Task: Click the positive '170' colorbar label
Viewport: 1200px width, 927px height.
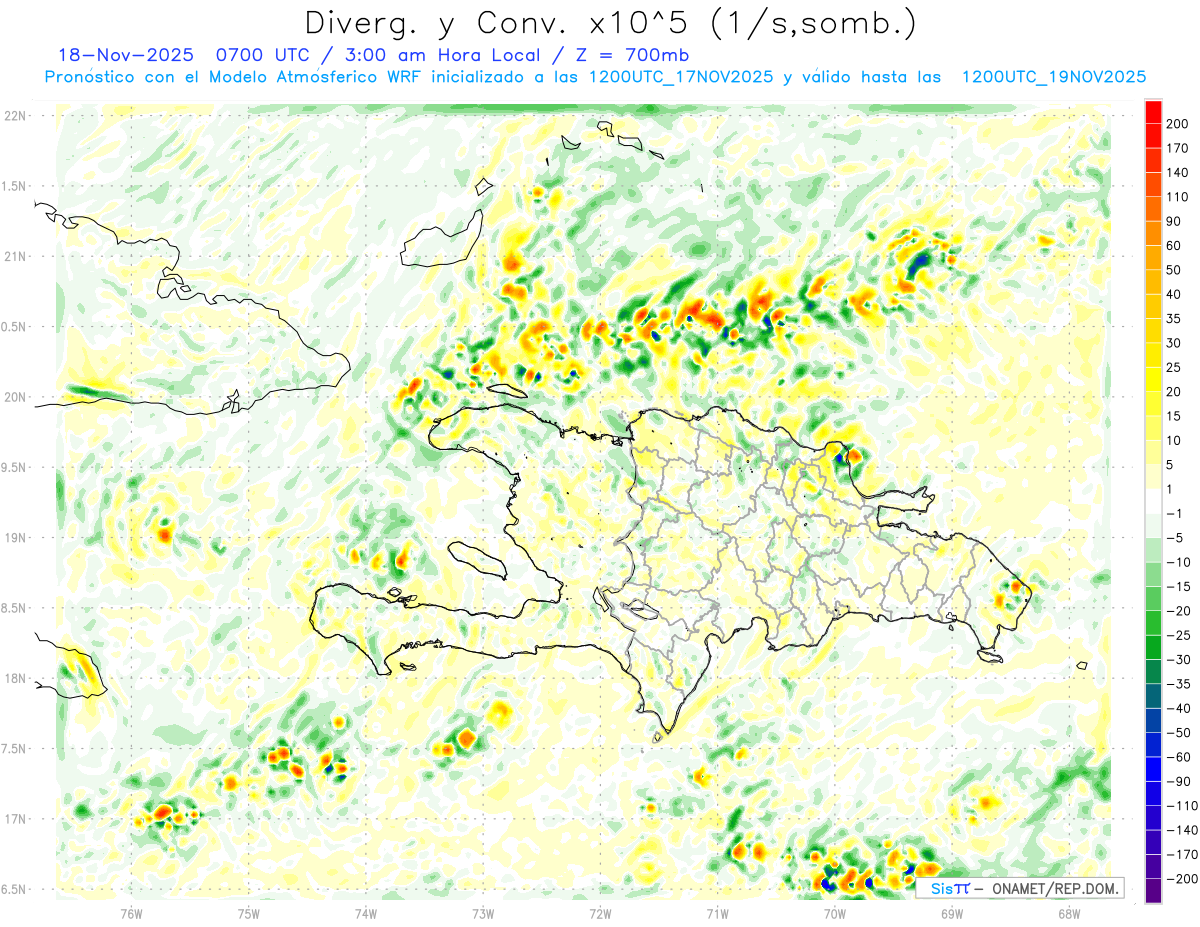Action: (x=1178, y=149)
